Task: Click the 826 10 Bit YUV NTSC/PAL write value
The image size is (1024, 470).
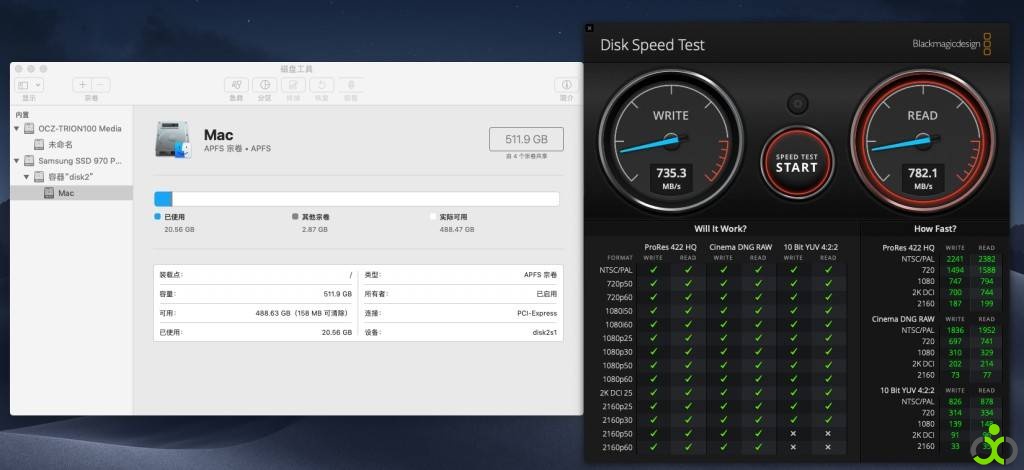Action: [955, 401]
